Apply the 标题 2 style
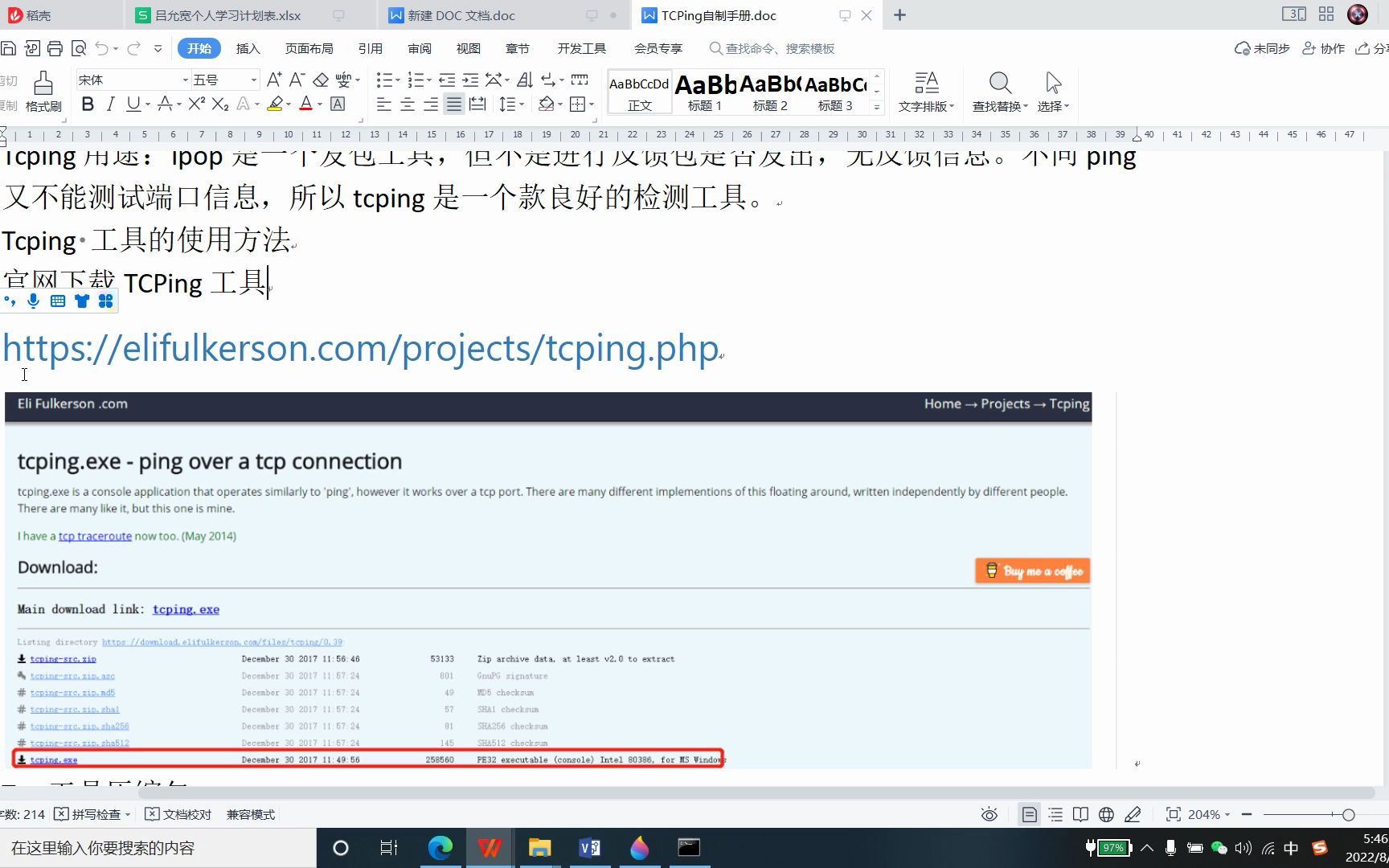This screenshot has width=1389, height=868. click(770, 92)
